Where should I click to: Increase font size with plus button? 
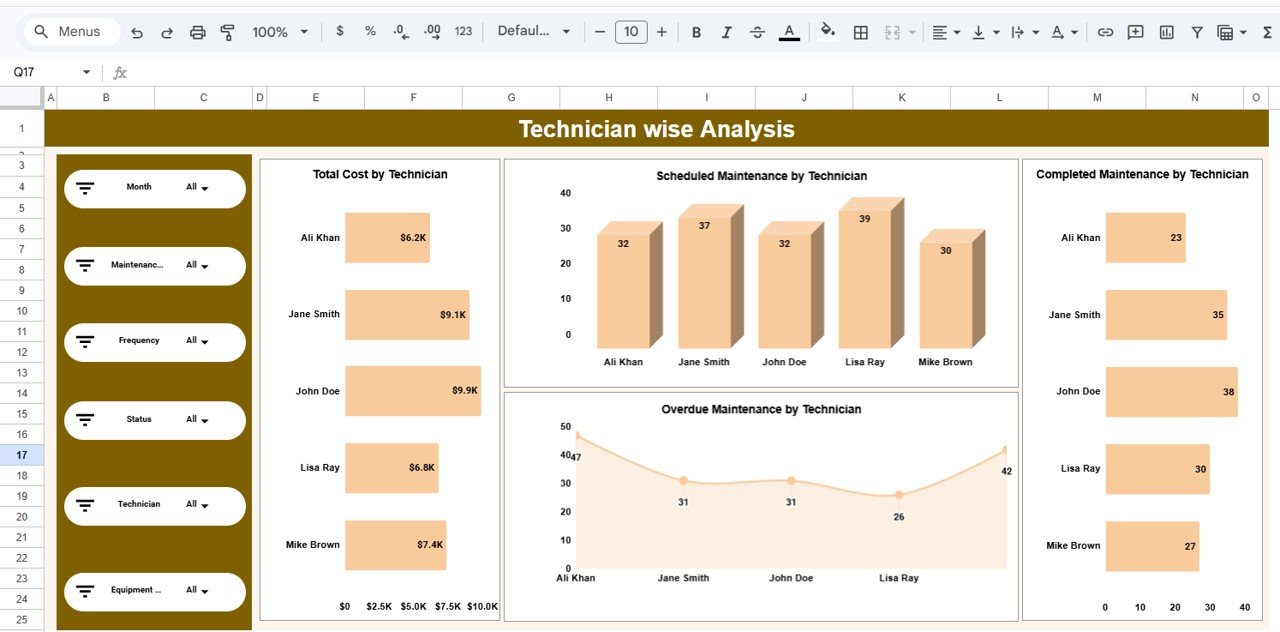[x=661, y=32]
